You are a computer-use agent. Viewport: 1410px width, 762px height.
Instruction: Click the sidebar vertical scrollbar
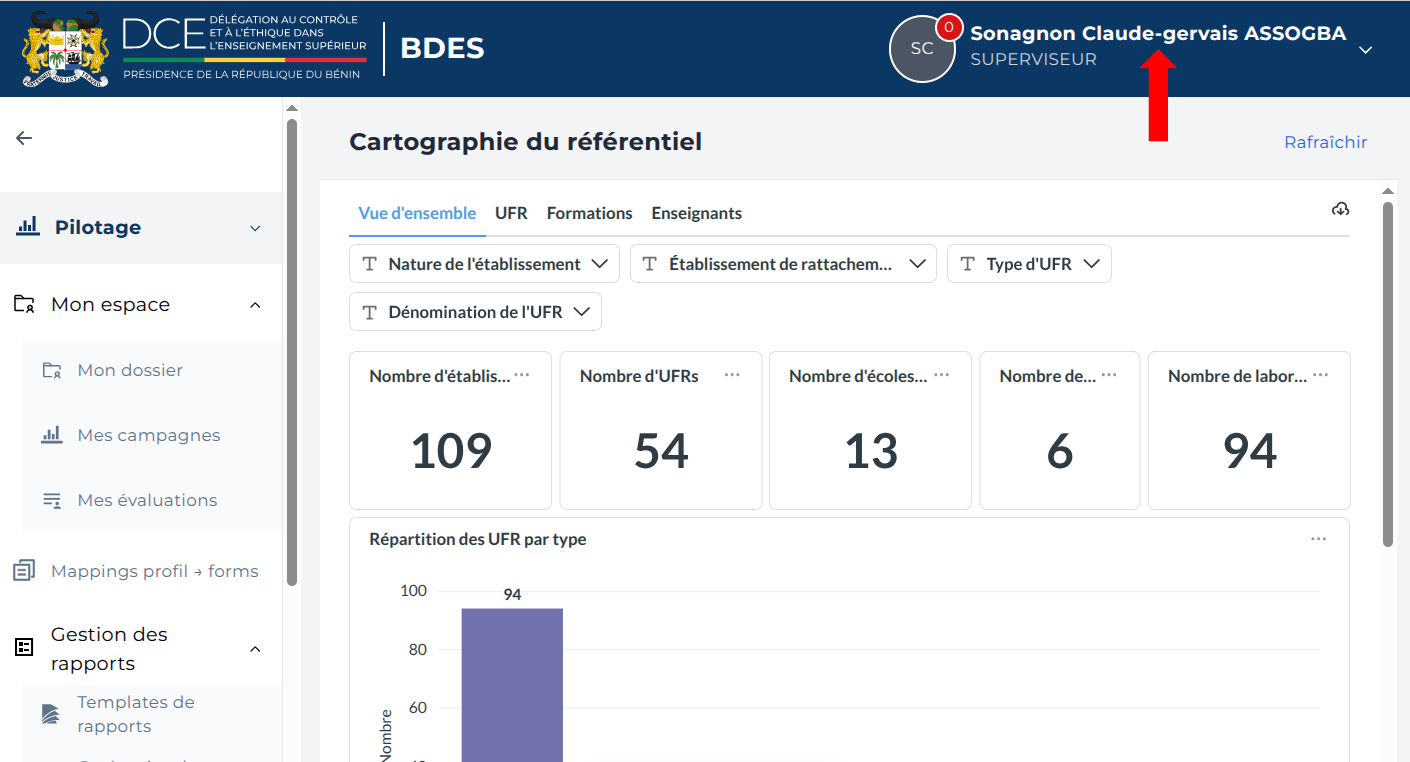[292, 350]
